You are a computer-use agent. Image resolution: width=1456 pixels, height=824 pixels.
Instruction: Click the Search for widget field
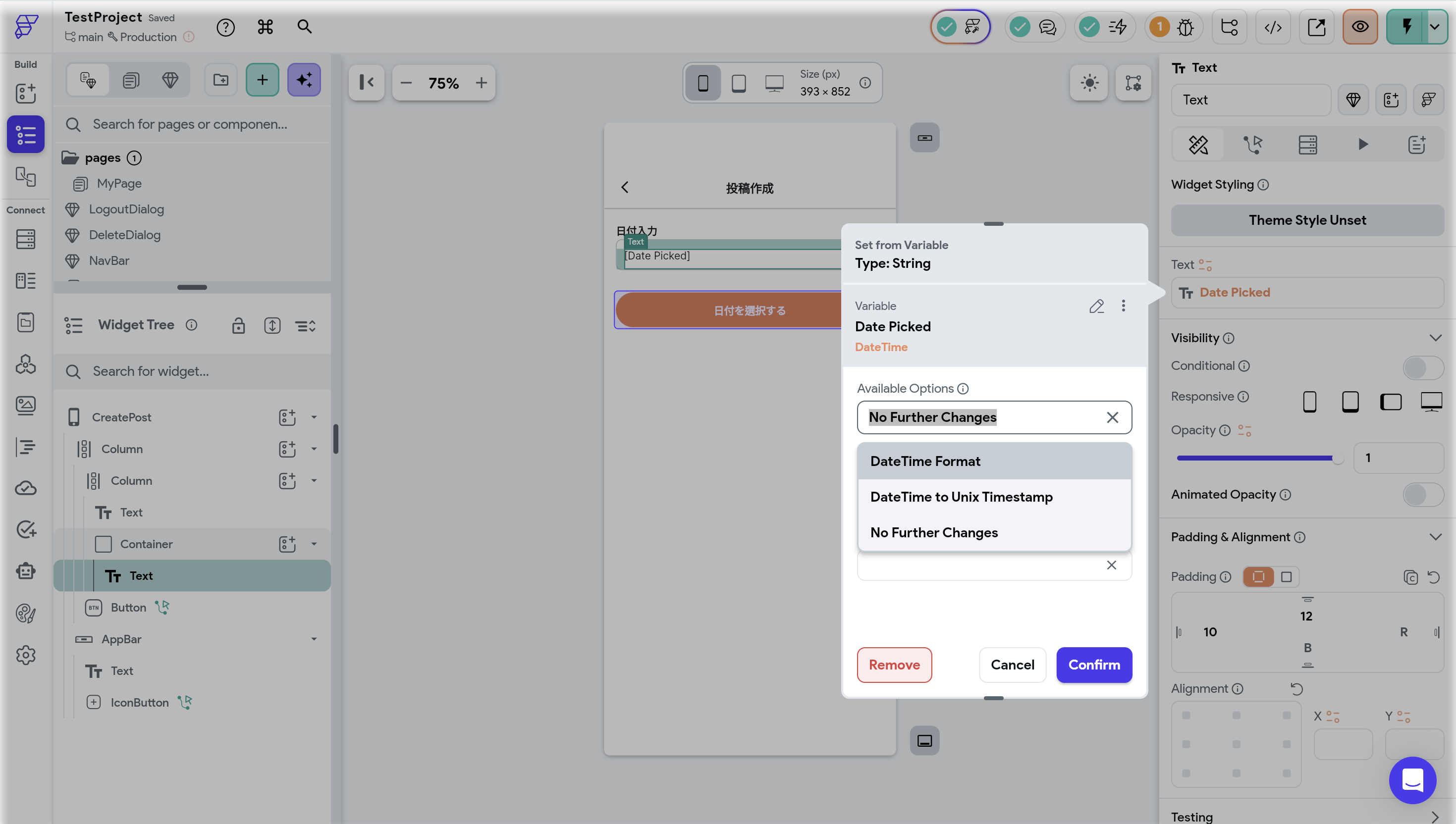pyautogui.click(x=193, y=371)
